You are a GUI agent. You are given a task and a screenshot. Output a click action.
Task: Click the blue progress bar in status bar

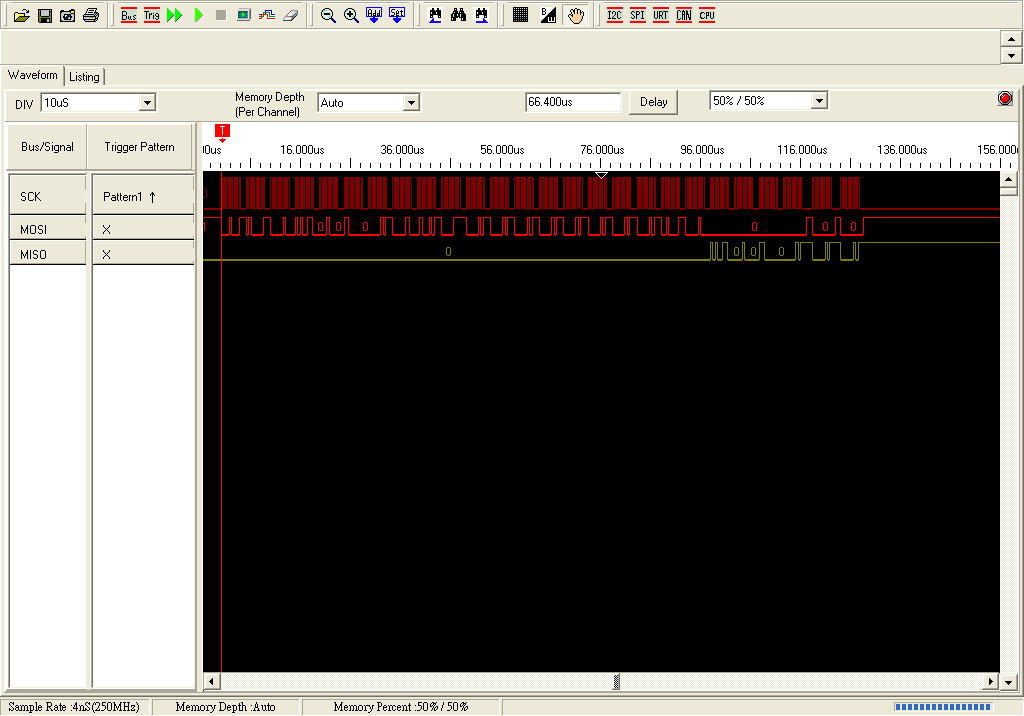click(x=942, y=707)
